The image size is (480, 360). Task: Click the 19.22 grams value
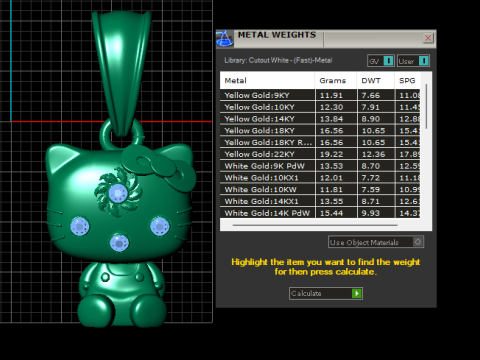(x=331, y=154)
